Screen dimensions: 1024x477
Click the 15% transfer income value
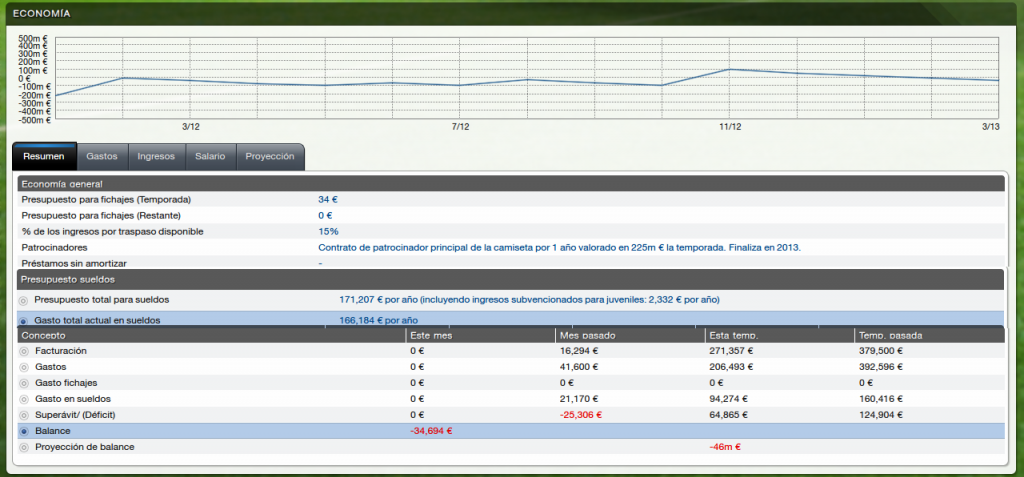(328, 232)
